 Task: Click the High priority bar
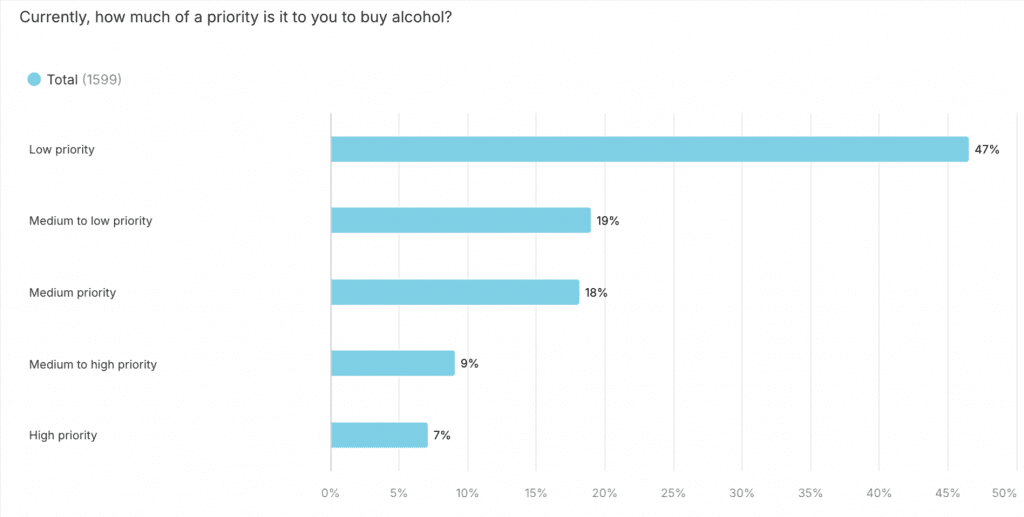[x=379, y=435]
